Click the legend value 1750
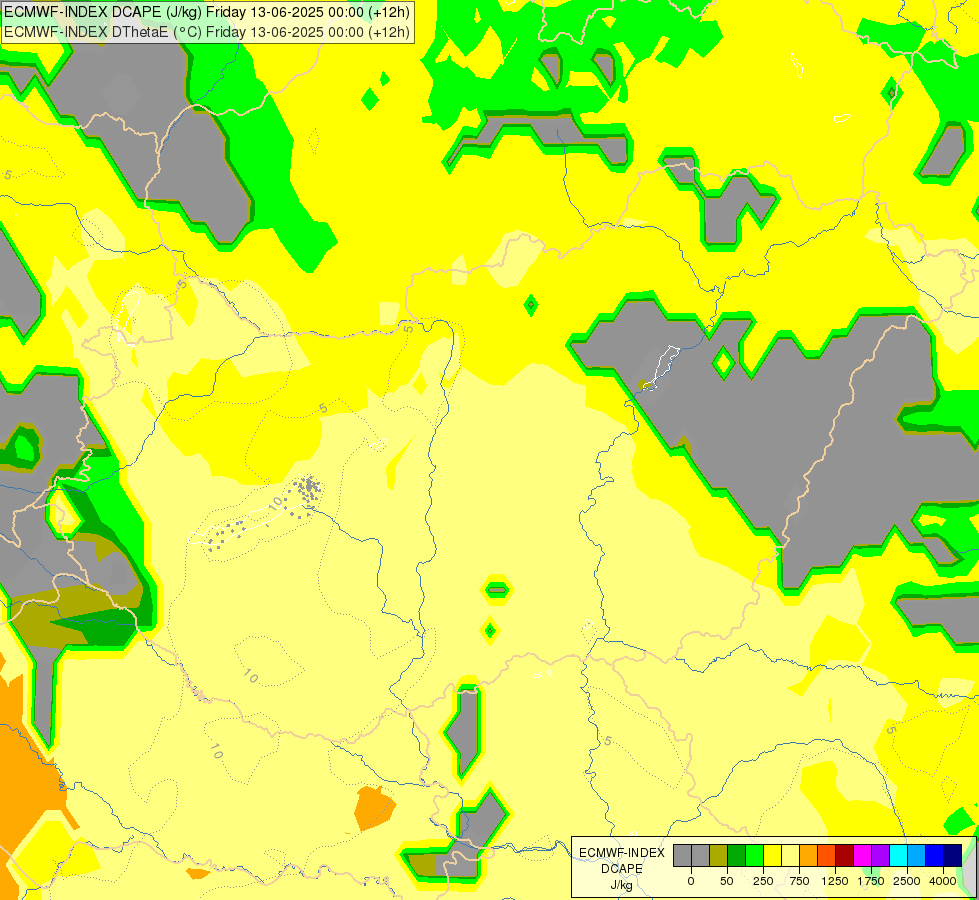This screenshot has width=979, height=900. coord(871,881)
